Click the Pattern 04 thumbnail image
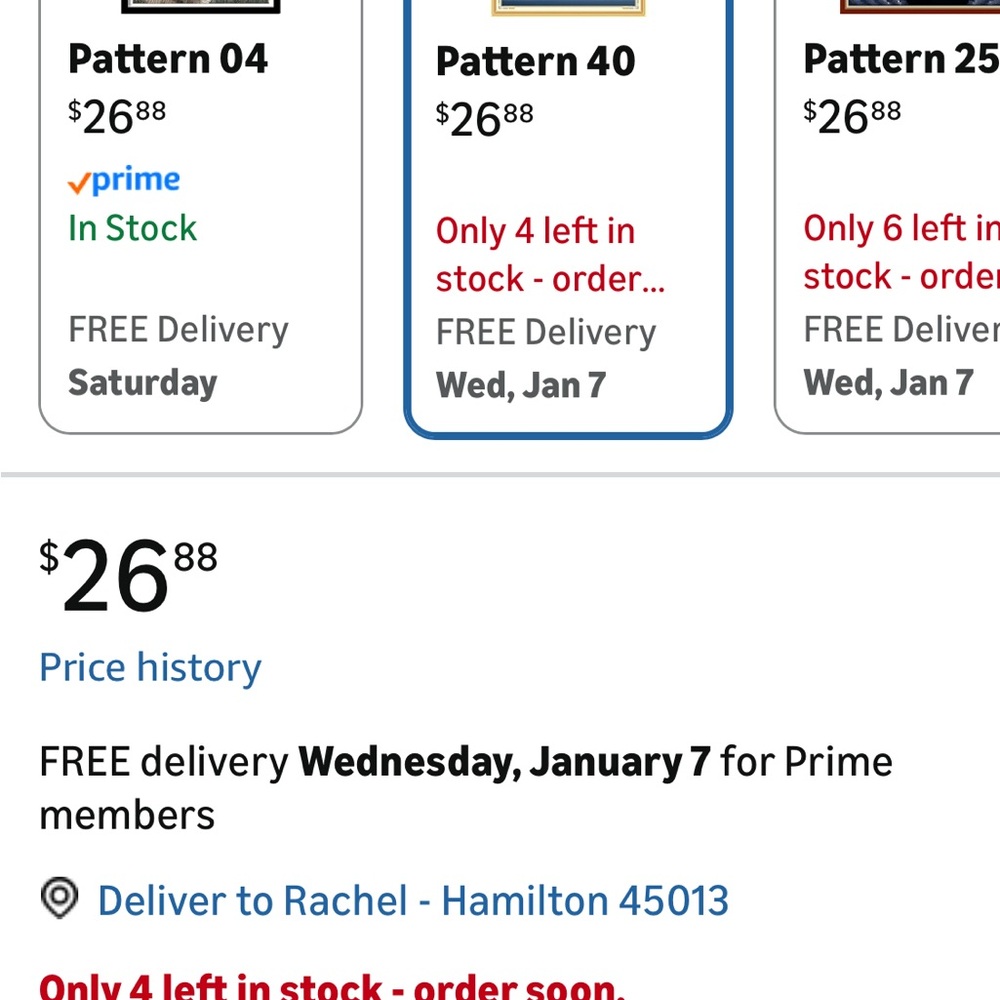This screenshot has width=1000, height=1000. click(201, 6)
